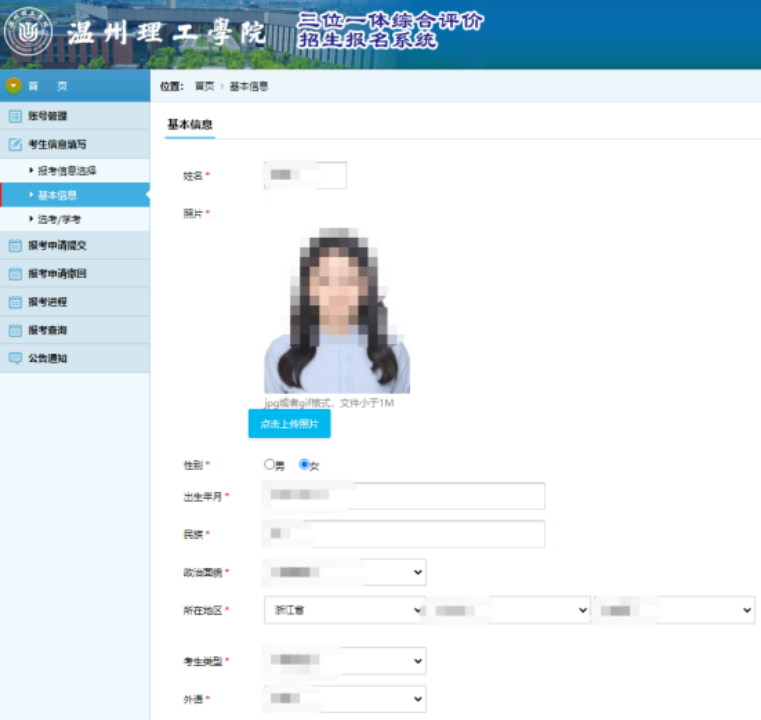The height and width of the screenshot is (720, 761).
Task: Select the 男 gender radio button
Action: [268, 465]
